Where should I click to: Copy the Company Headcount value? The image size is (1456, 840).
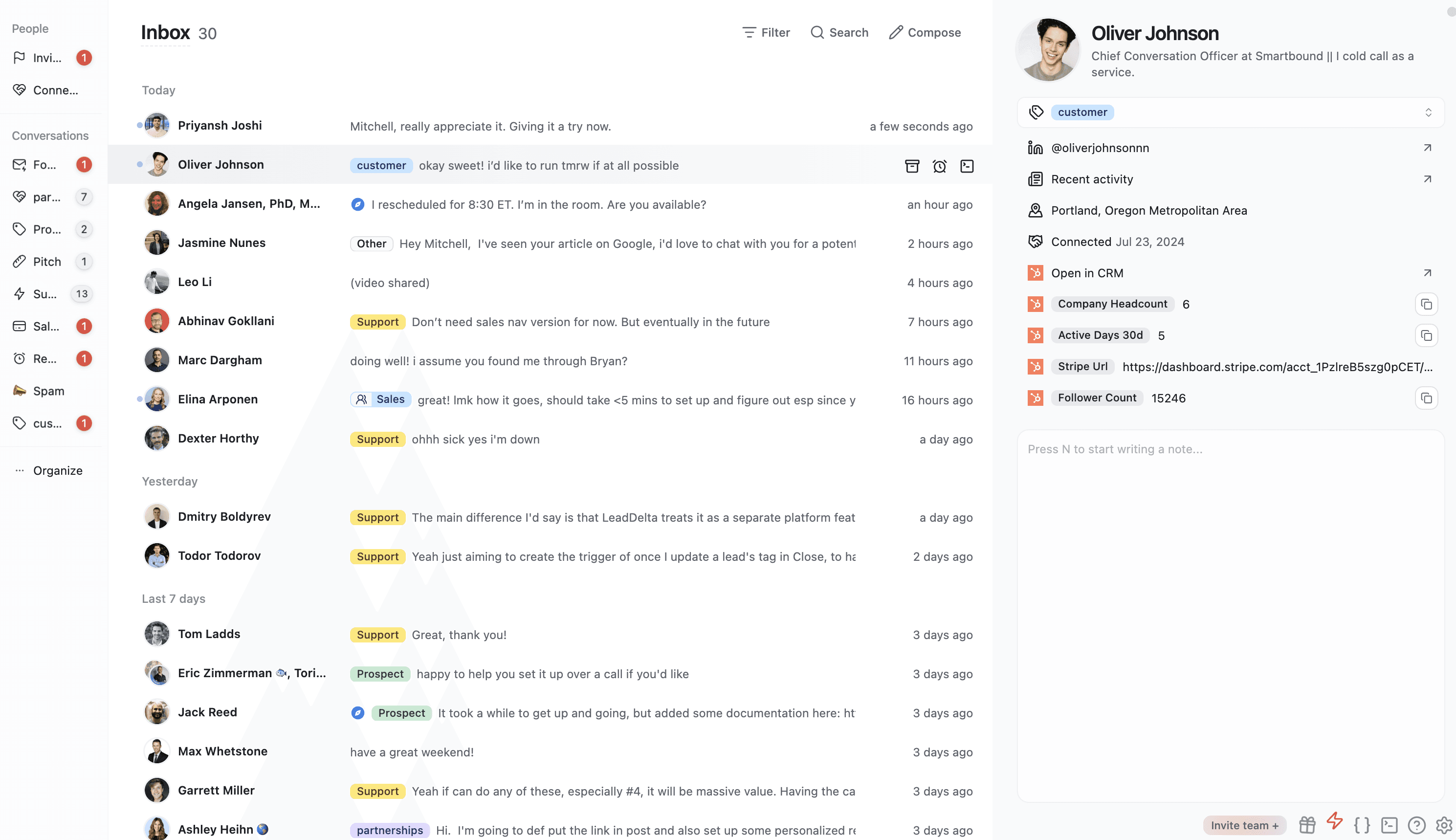pos(1426,304)
